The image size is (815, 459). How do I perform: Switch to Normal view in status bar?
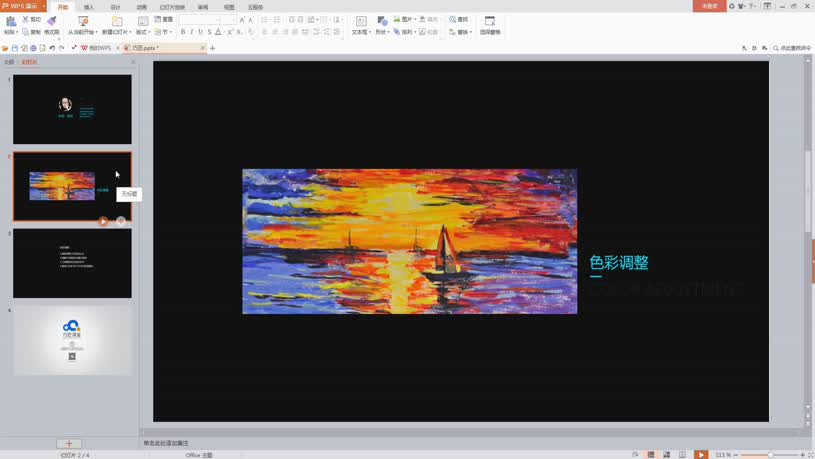click(x=650, y=455)
